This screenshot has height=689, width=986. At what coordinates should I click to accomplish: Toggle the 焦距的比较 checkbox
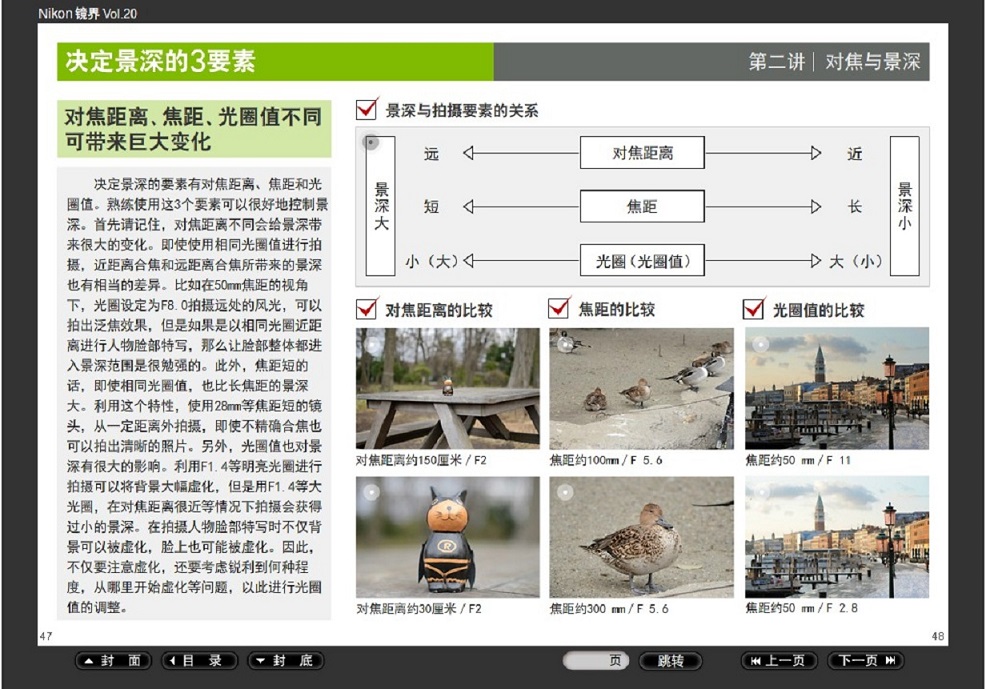pos(559,309)
